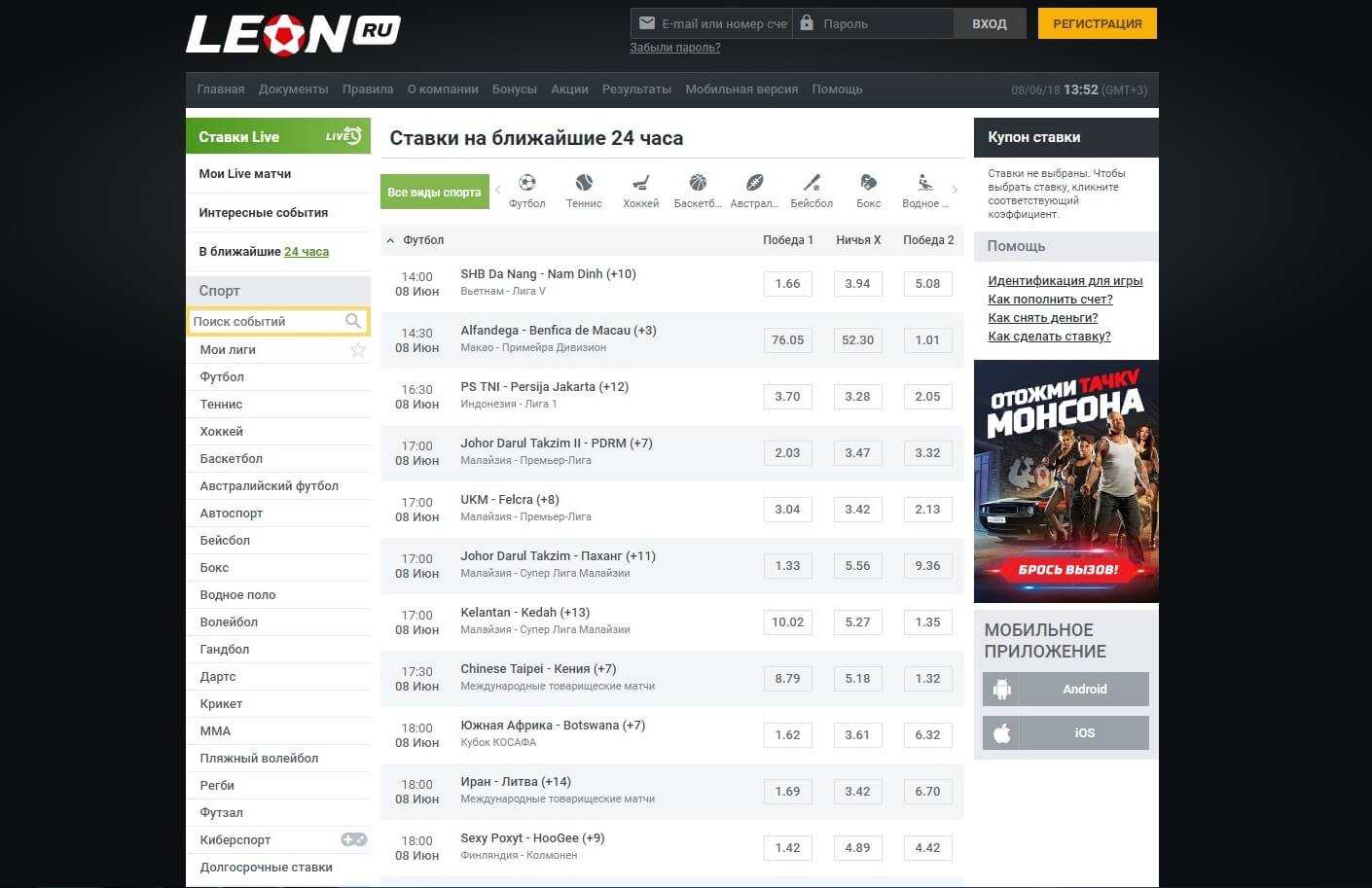
Task: Bet 3.42 draw for UKM - Felcra
Action: click(x=857, y=510)
